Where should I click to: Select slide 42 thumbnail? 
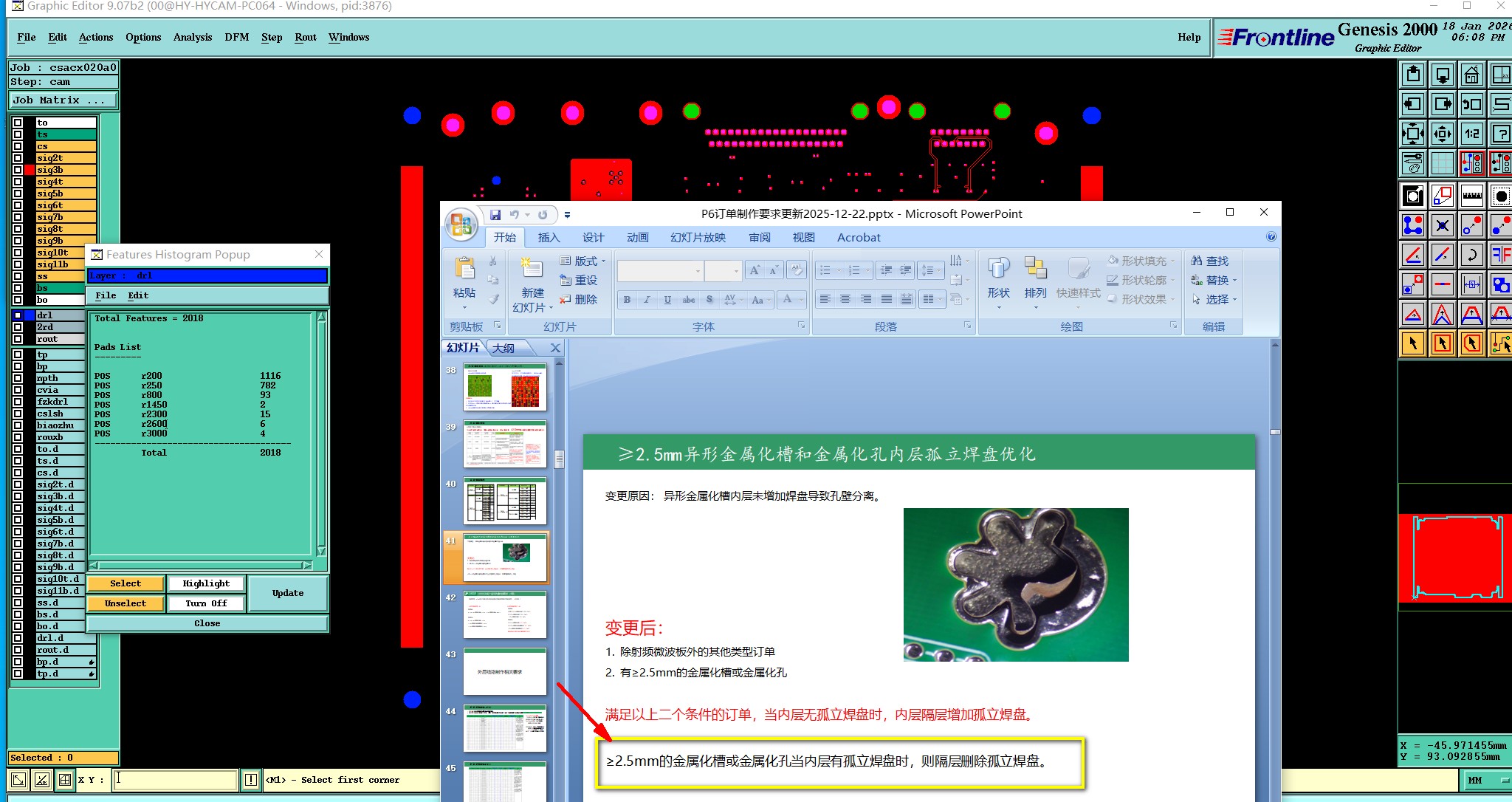pos(505,614)
